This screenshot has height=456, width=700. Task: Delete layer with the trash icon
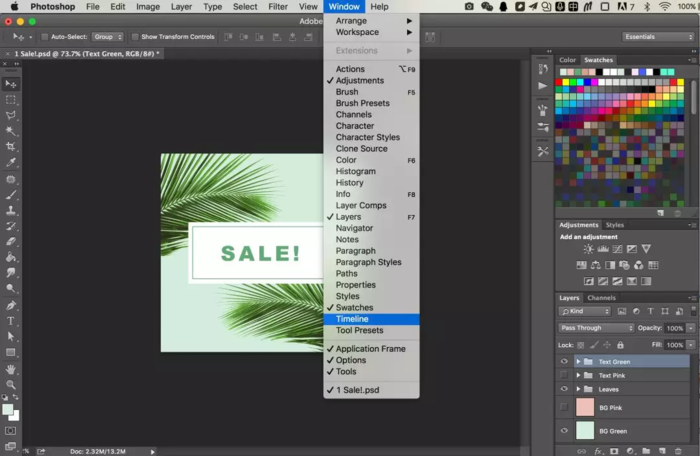pos(678,451)
